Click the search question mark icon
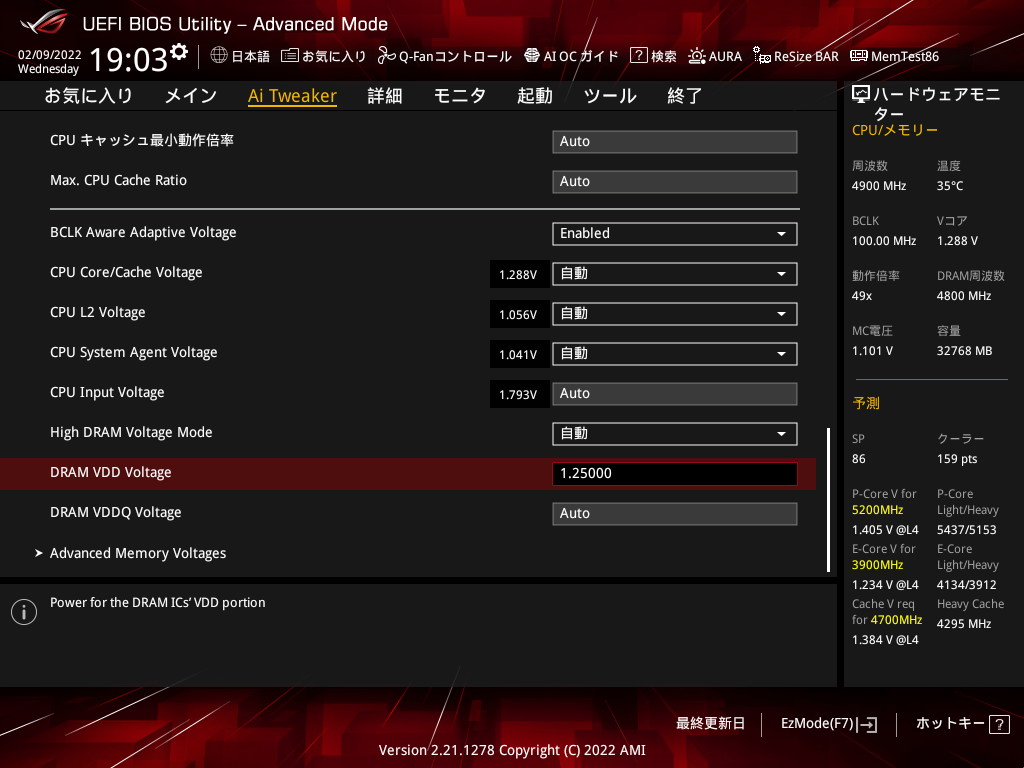Viewport: 1024px width, 768px height. click(x=638, y=56)
